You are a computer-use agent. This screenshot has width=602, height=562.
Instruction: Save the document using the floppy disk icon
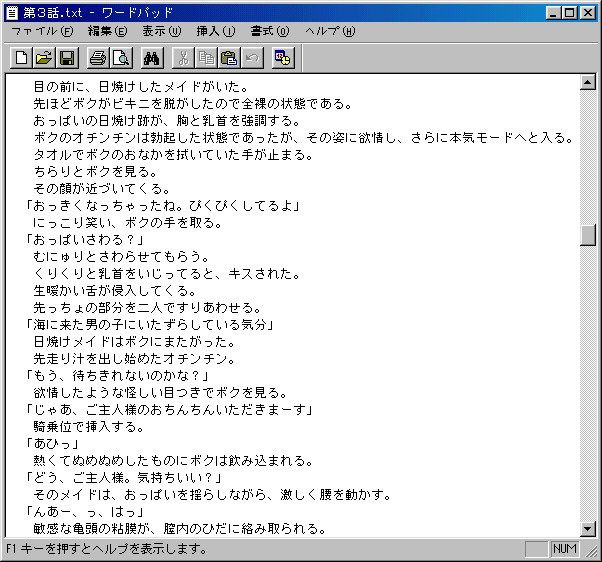[67, 58]
